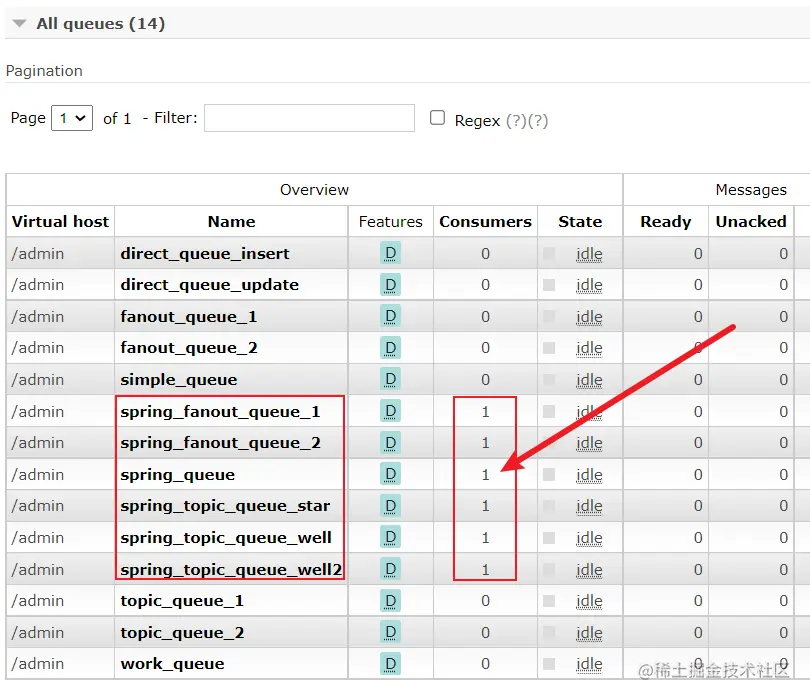Open topic_queue_2 queue details

182,633
